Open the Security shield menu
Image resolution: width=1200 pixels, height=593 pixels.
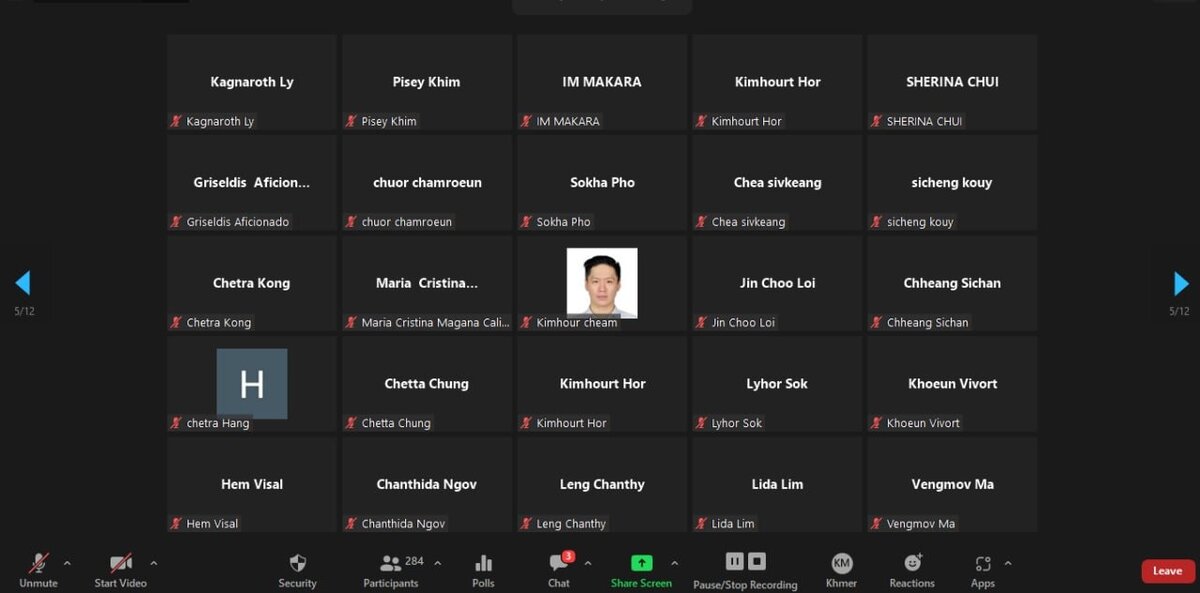297,563
